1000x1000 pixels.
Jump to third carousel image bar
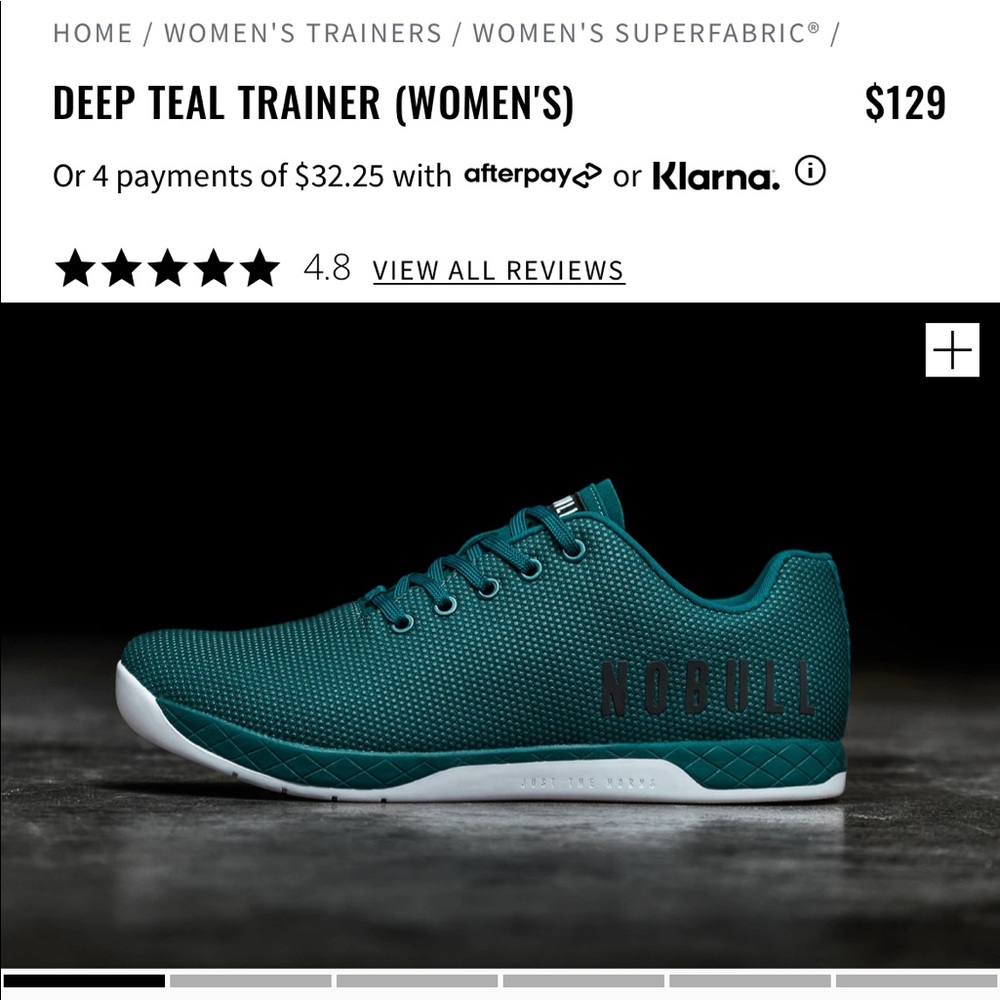417,980
